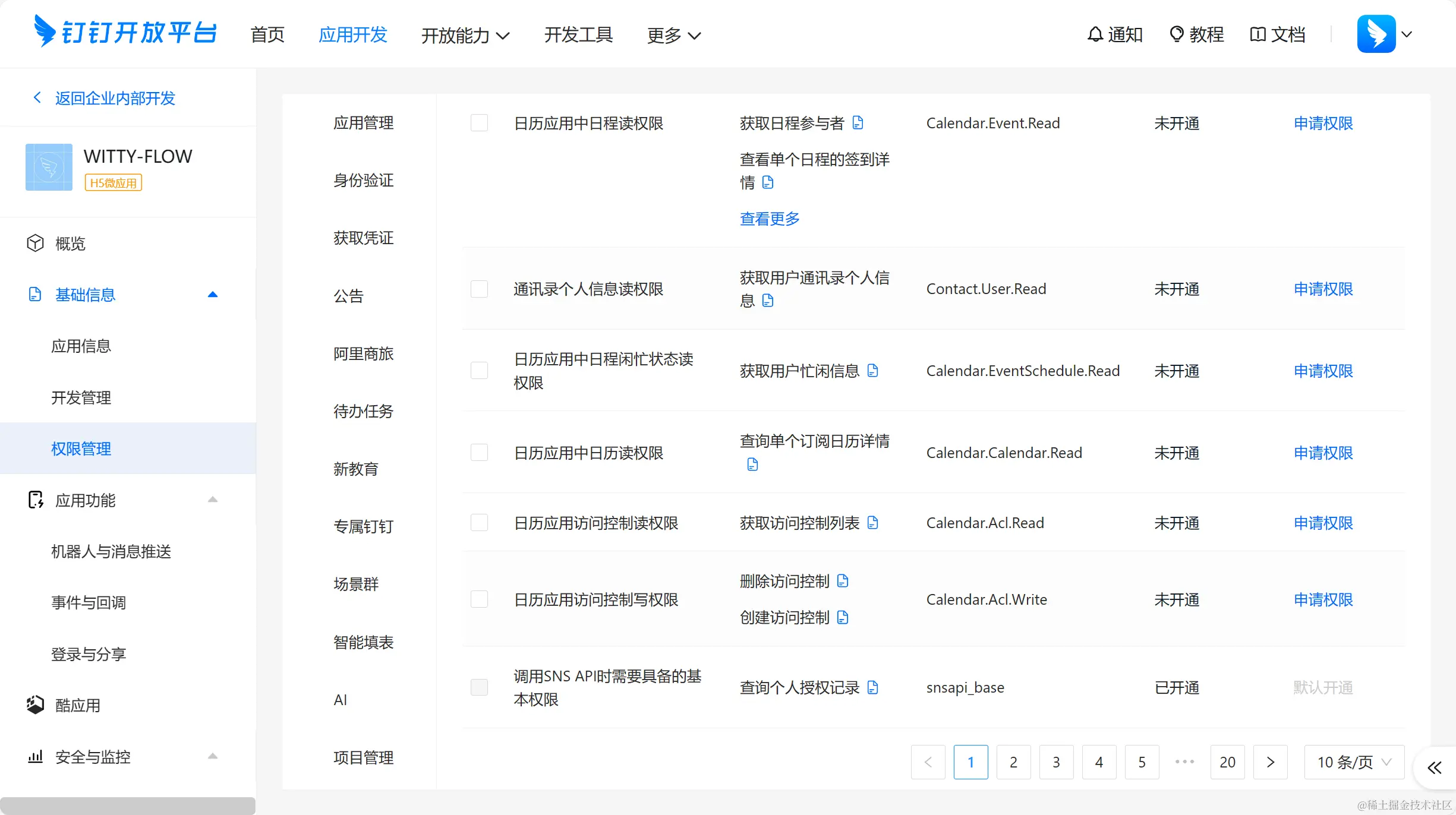Click the notification bell icon
1456x815 pixels.
pyautogui.click(x=1095, y=34)
